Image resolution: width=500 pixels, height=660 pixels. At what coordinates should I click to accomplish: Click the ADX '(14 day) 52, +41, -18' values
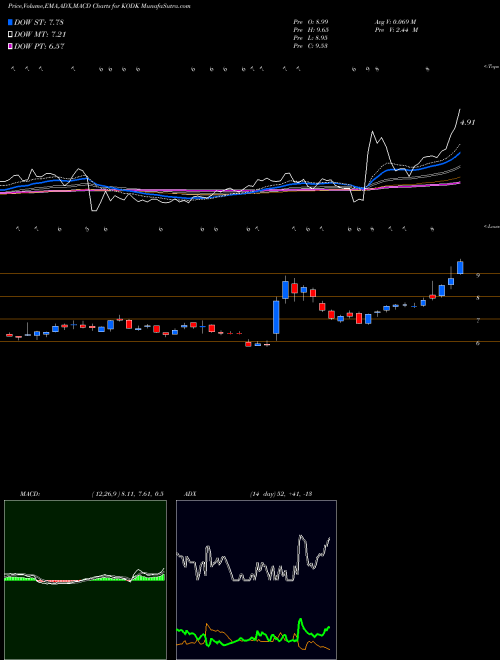[x=280, y=494]
